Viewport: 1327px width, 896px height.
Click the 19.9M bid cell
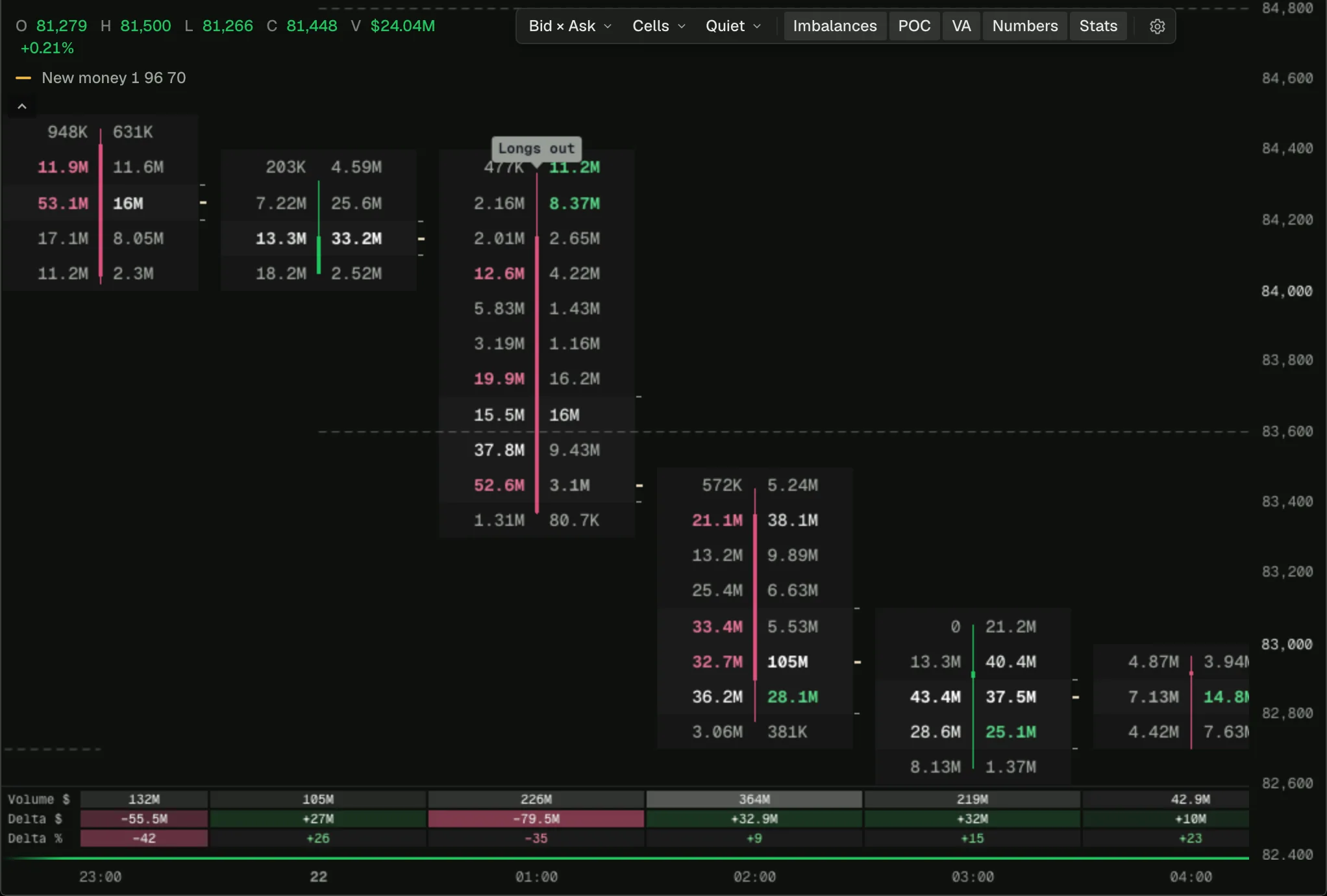499,379
